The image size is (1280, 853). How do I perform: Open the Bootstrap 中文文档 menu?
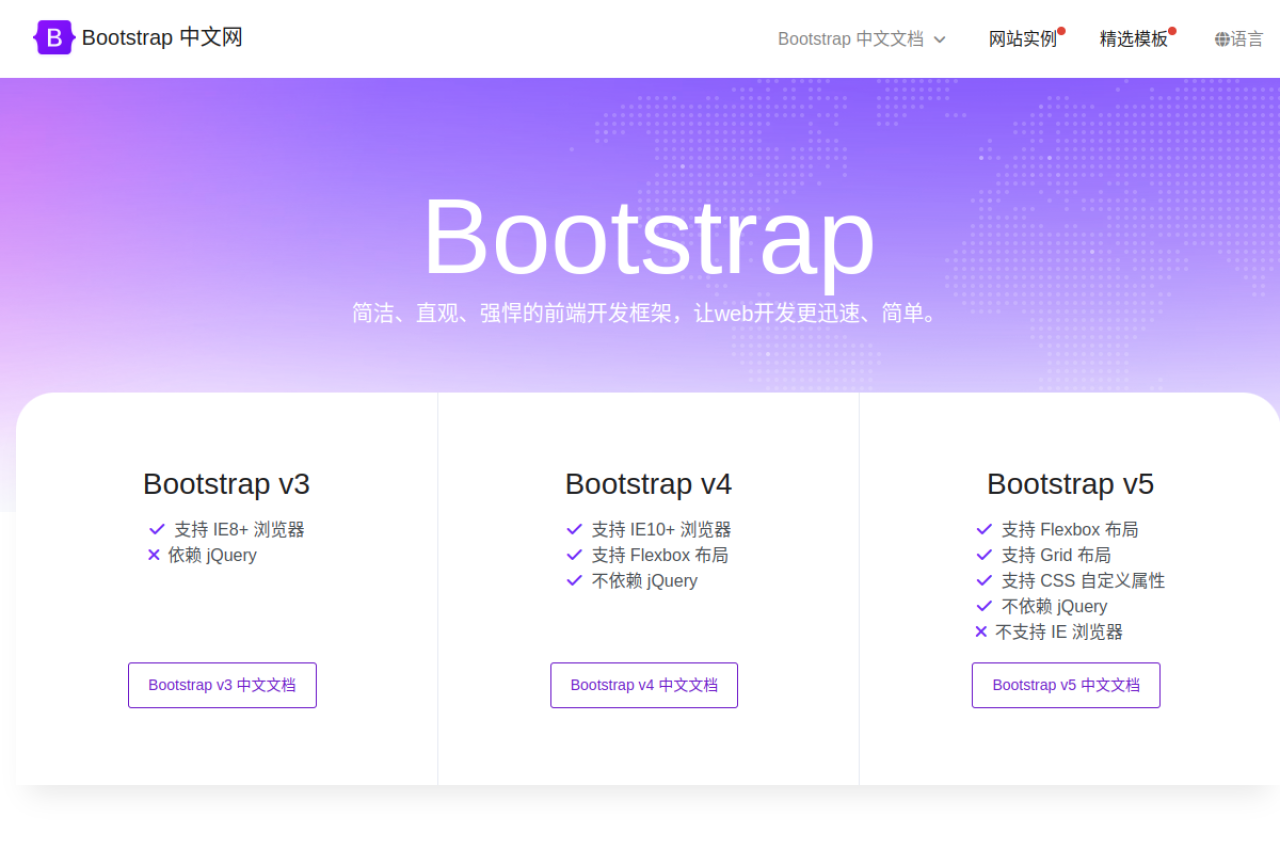862,39
